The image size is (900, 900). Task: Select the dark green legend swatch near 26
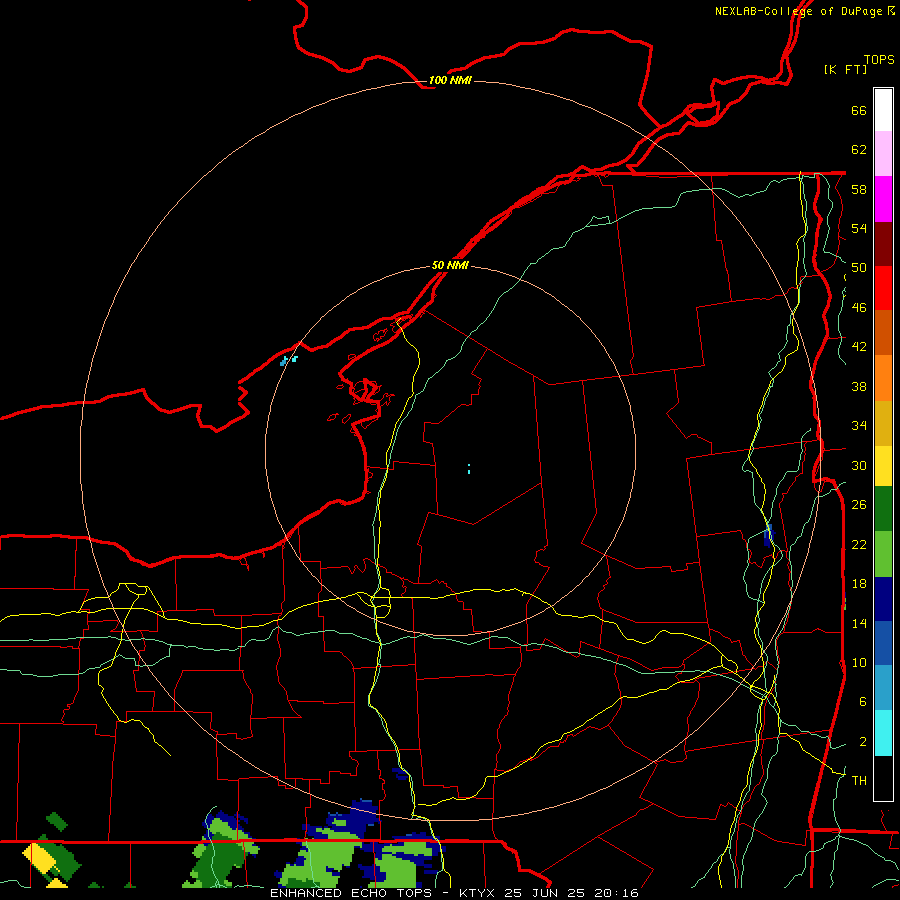pyautogui.click(x=883, y=509)
